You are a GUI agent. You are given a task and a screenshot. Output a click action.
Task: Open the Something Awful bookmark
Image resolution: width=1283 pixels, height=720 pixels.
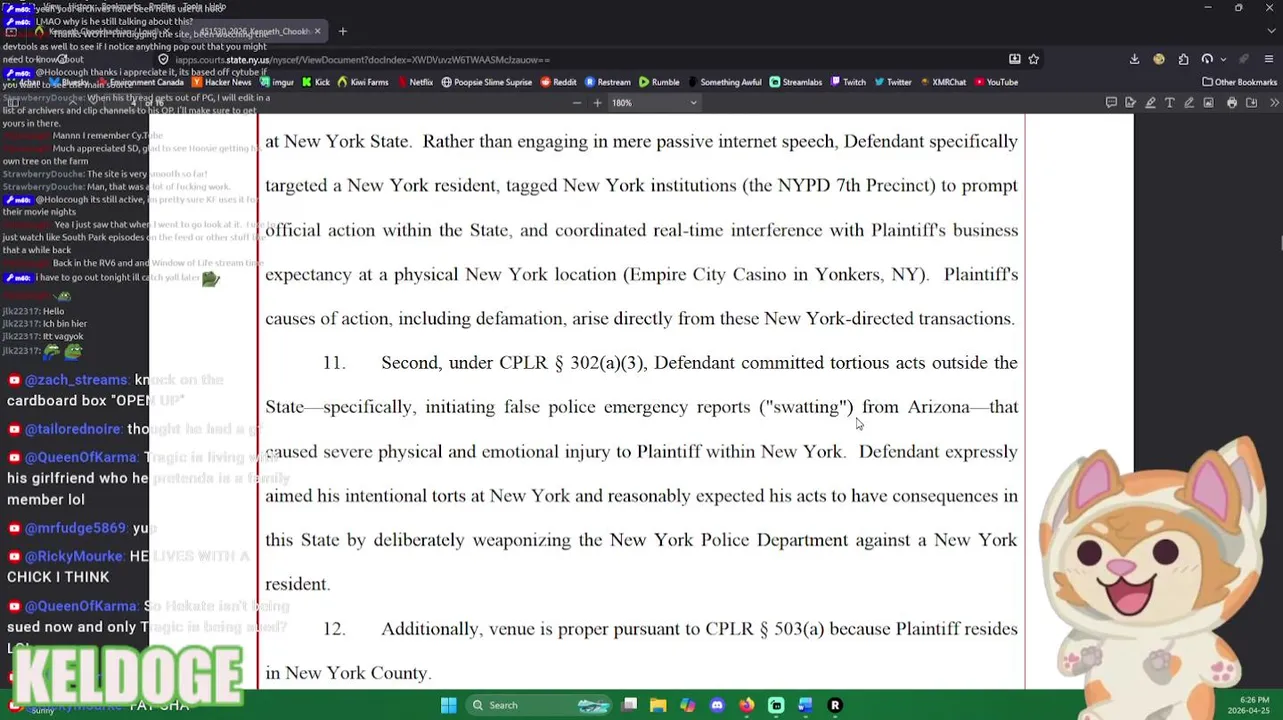click(x=723, y=82)
